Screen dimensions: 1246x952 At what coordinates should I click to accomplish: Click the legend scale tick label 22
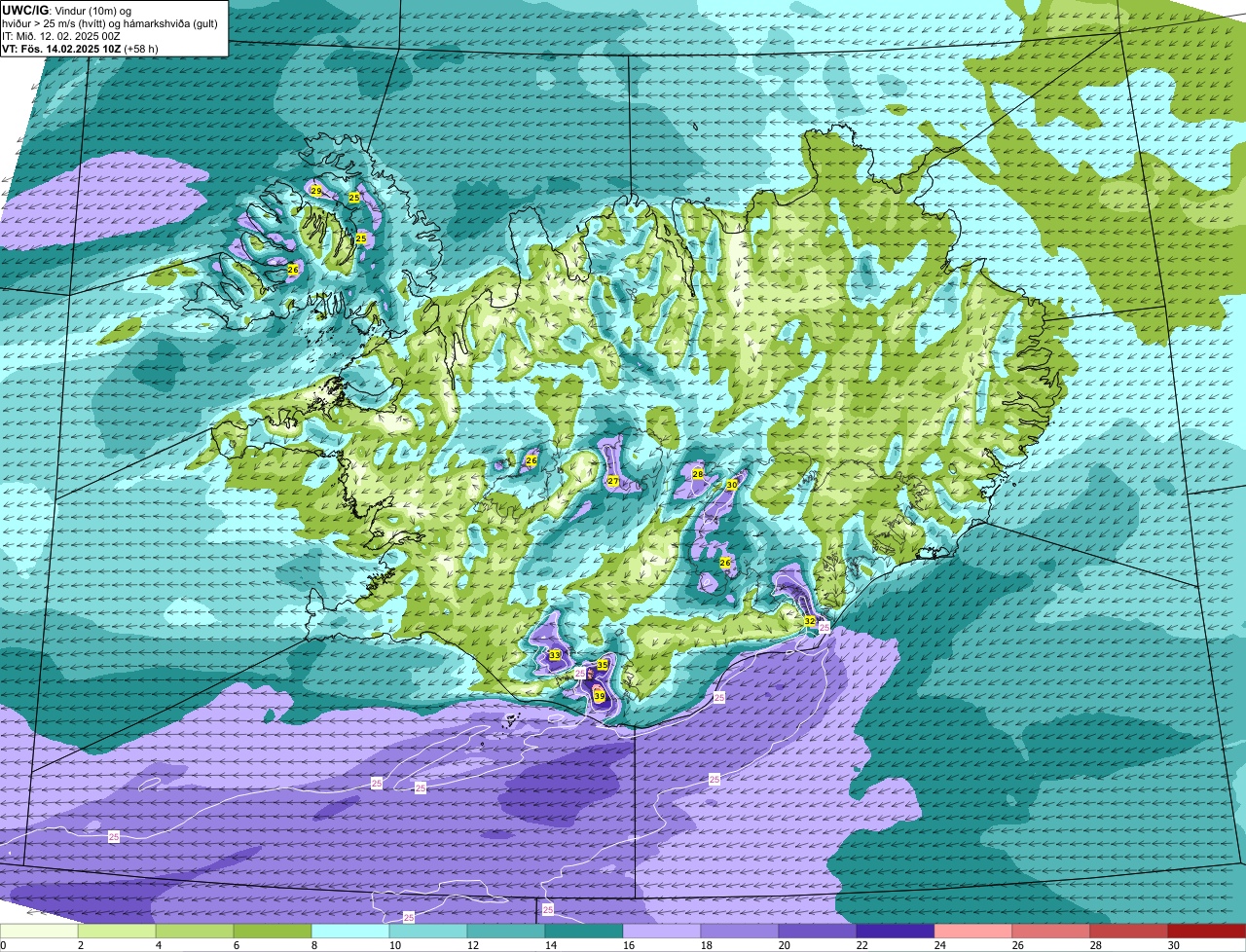point(862,945)
